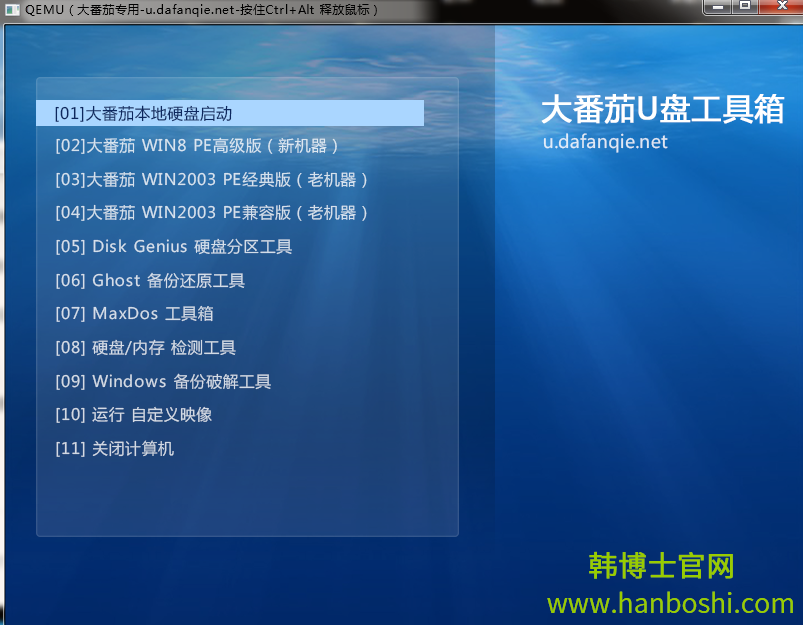803x625 pixels.
Task: Click the 韩博士官网 watermark text
Action: click(x=661, y=566)
